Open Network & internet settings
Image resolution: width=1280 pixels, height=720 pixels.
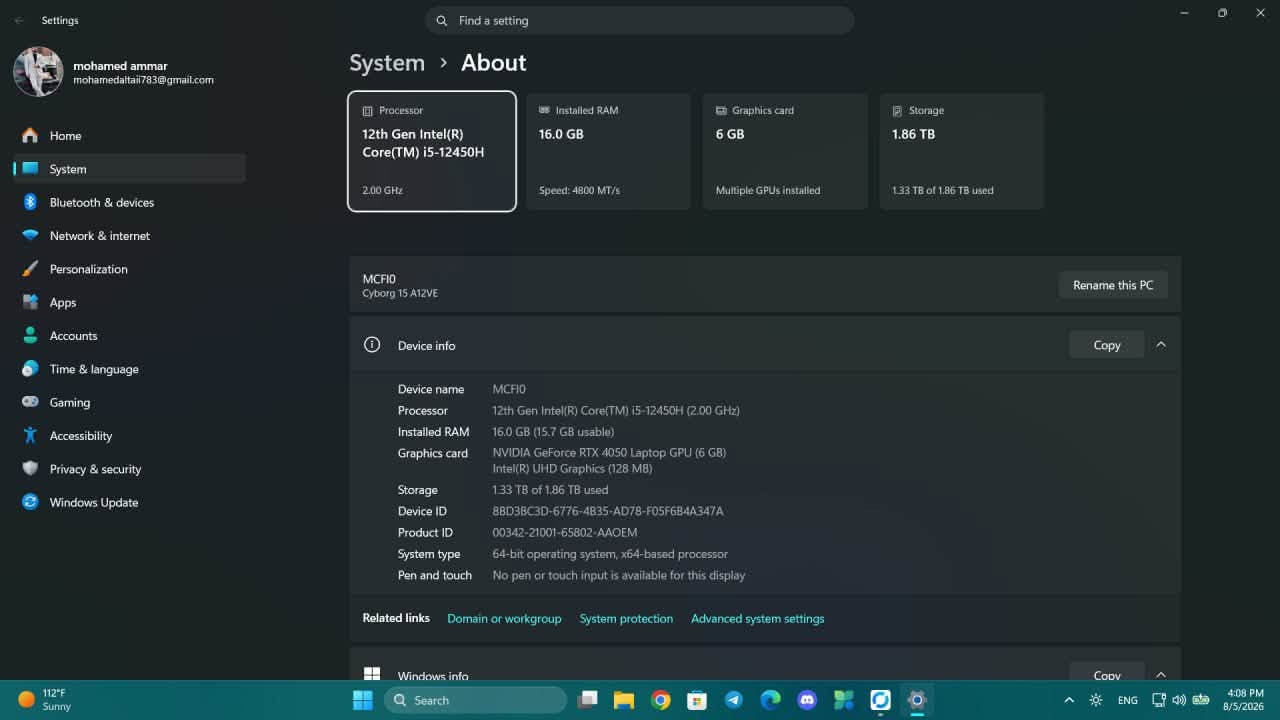coord(129,236)
